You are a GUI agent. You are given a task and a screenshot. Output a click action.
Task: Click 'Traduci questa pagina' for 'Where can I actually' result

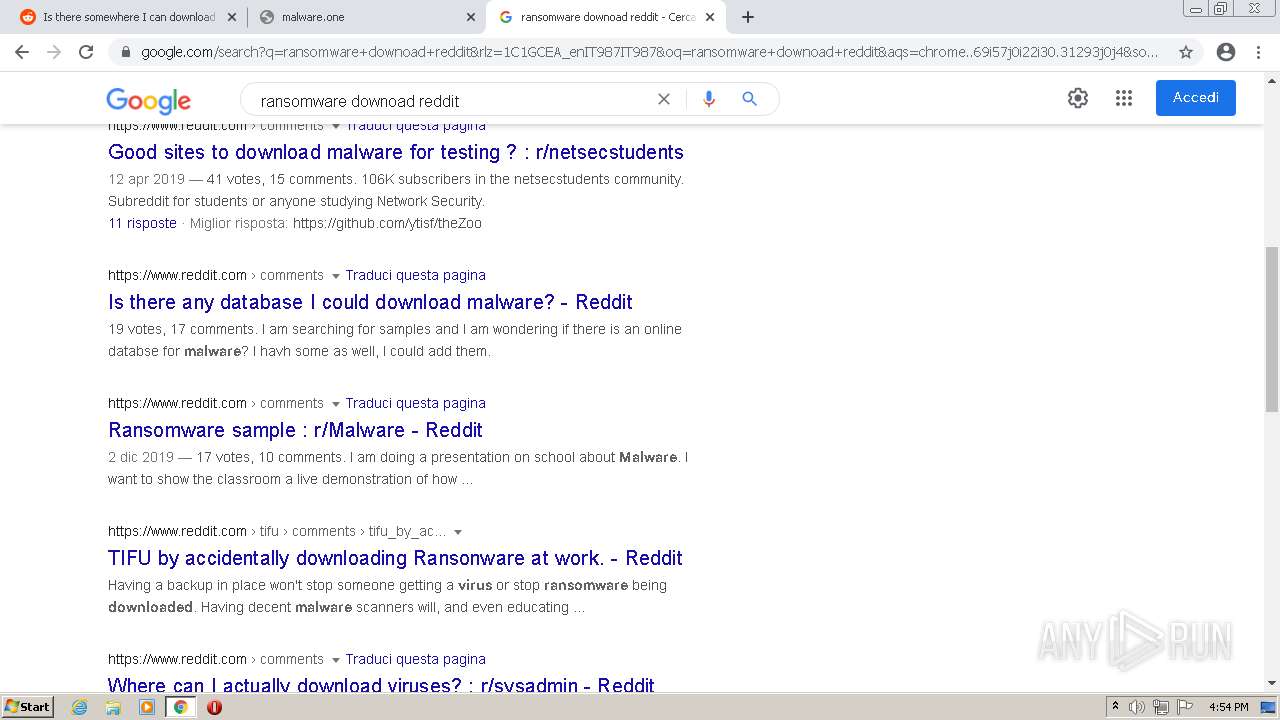(x=415, y=659)
